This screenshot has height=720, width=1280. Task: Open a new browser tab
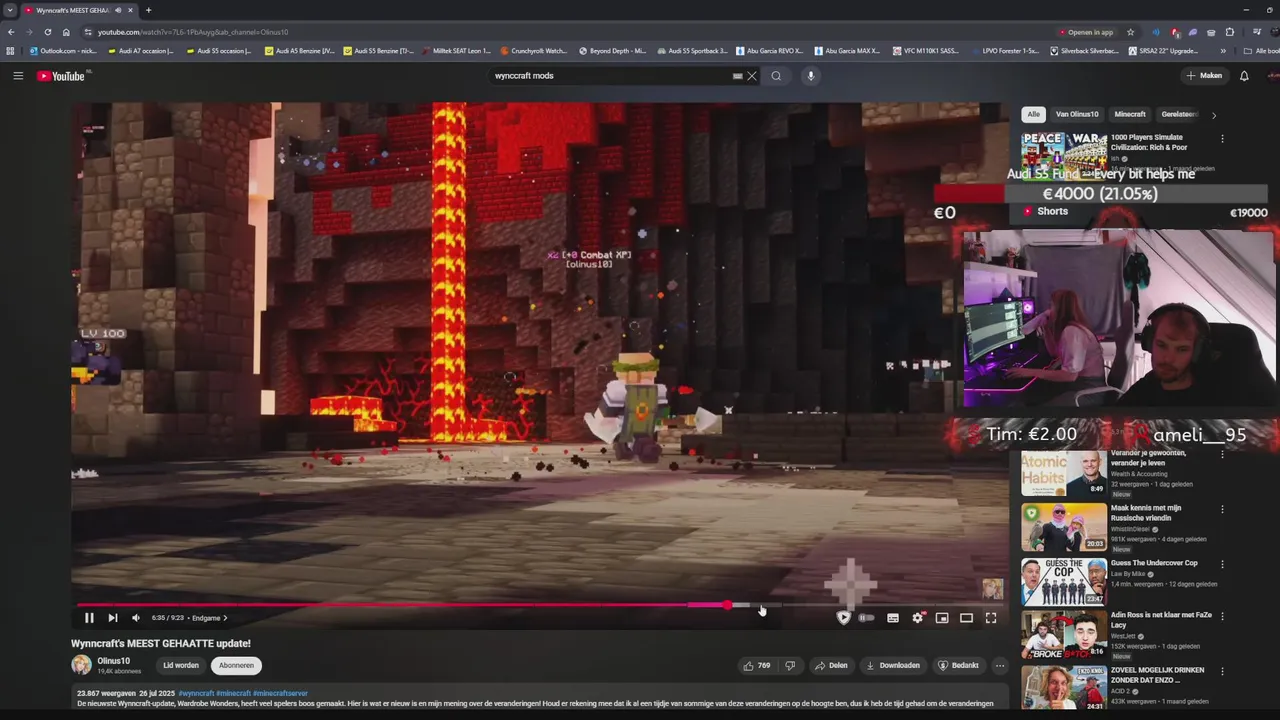[x=148, y=10]
